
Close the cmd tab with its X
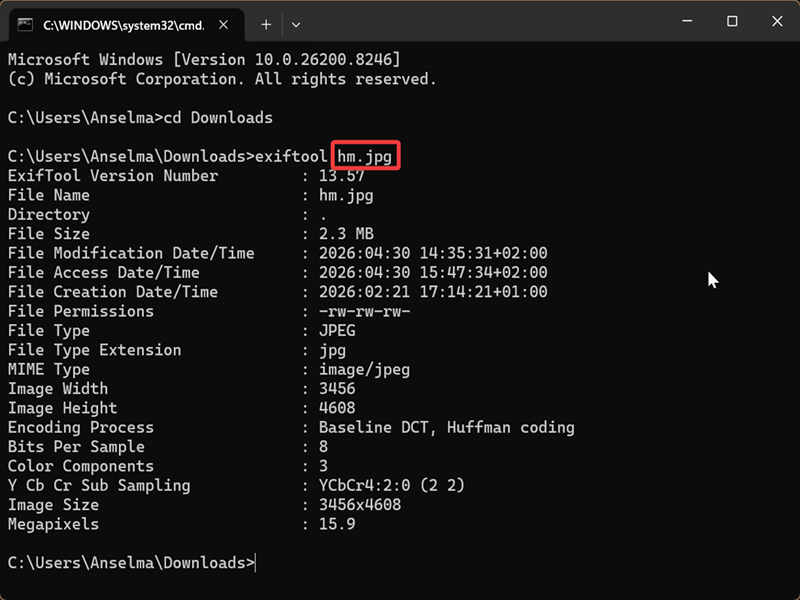tap(223, 24)
